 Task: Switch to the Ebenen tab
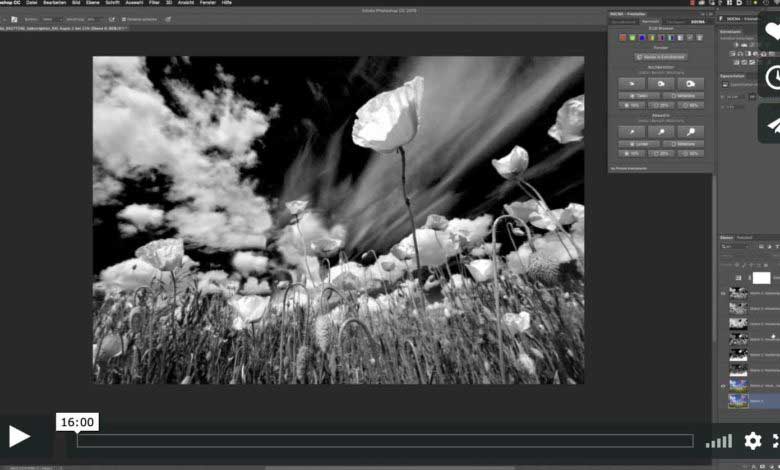[726, 238]
